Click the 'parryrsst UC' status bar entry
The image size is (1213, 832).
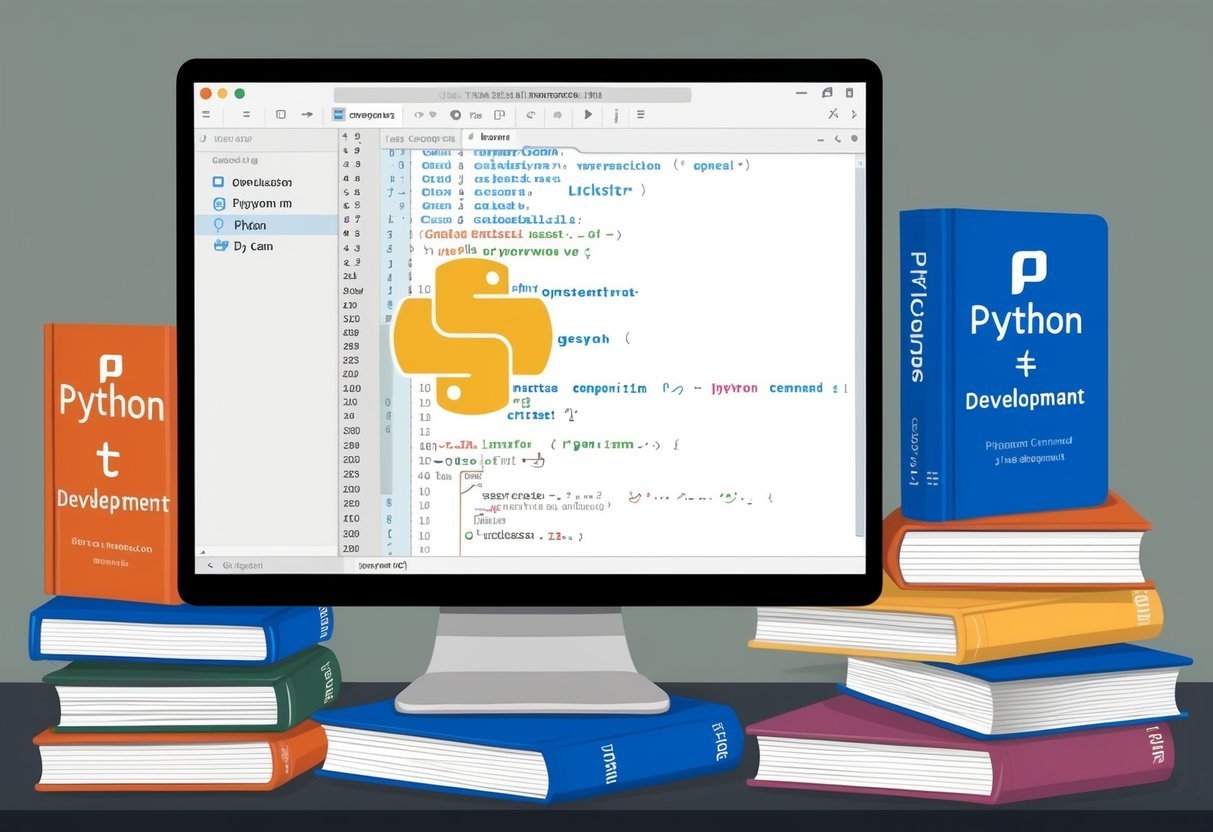pyautogui.click(x=383, y=566)
